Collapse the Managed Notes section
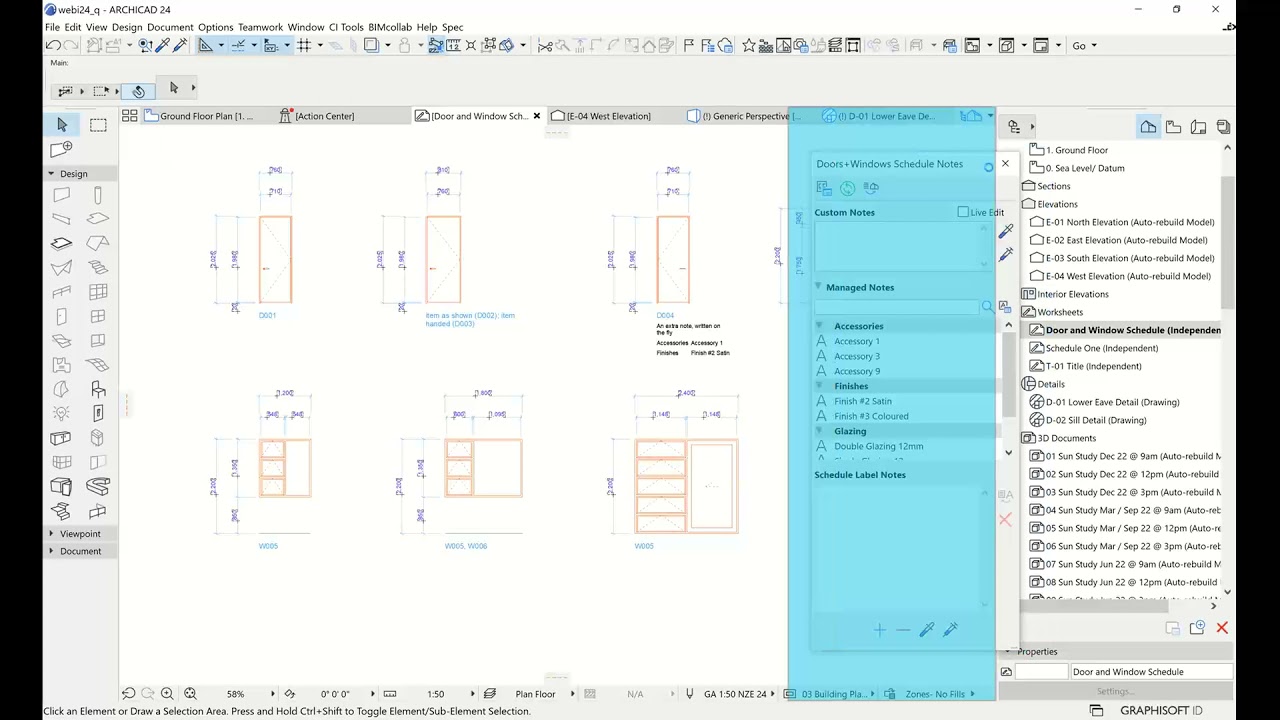Image resolution: width=1280 pixels, height=720 pixels. click(818, 287)
